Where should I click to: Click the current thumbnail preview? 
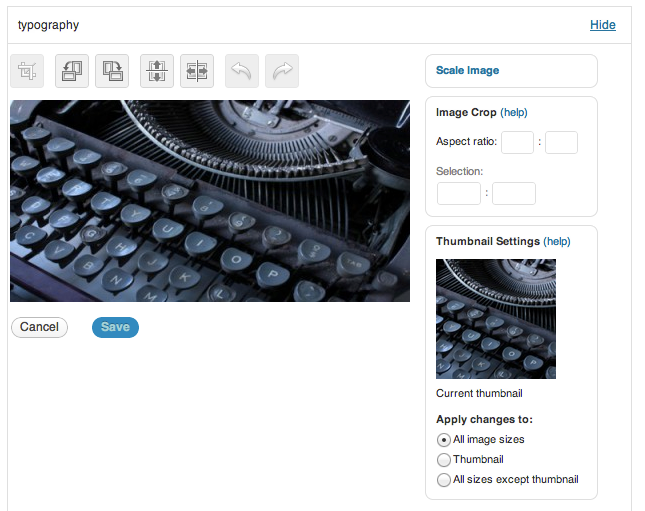pyautogui.click(x=496, y=319)
